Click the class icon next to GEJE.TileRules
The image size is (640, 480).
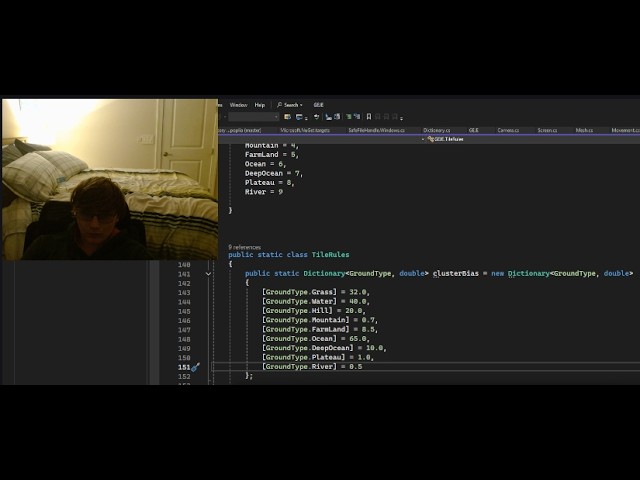point(430,139)
